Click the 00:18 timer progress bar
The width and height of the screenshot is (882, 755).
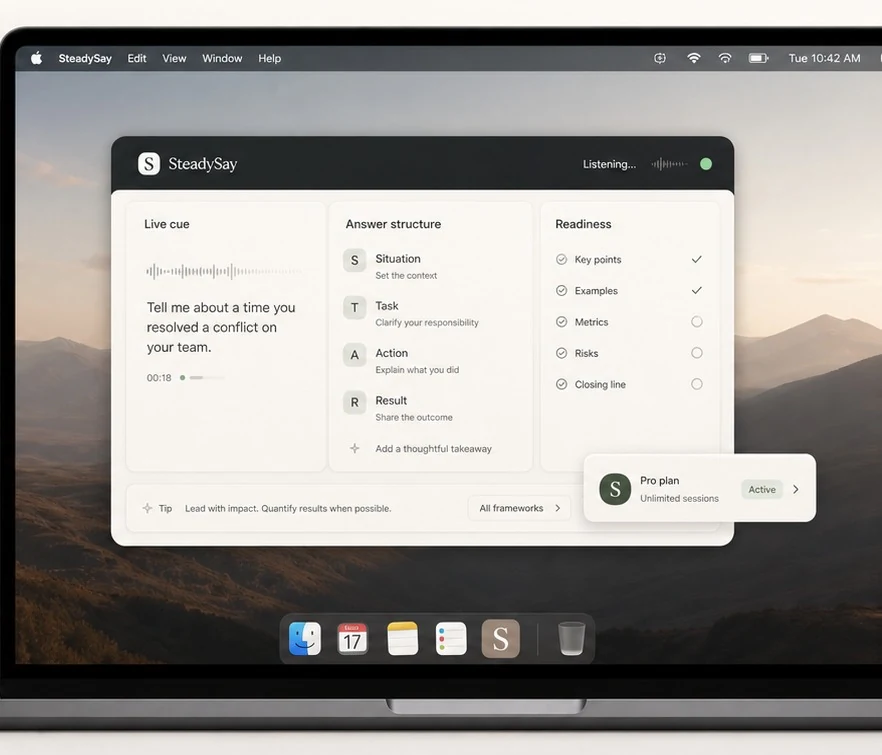tap(206, 378)
